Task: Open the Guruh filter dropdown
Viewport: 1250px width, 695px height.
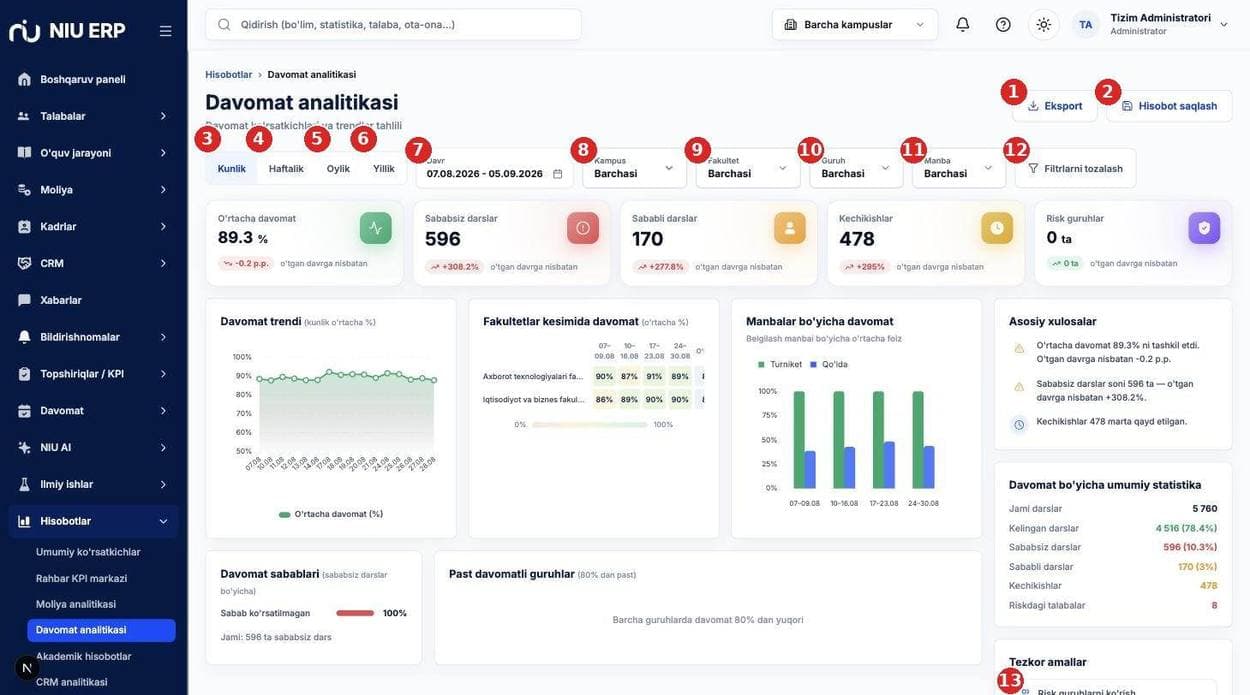Action: coord(856,168)
